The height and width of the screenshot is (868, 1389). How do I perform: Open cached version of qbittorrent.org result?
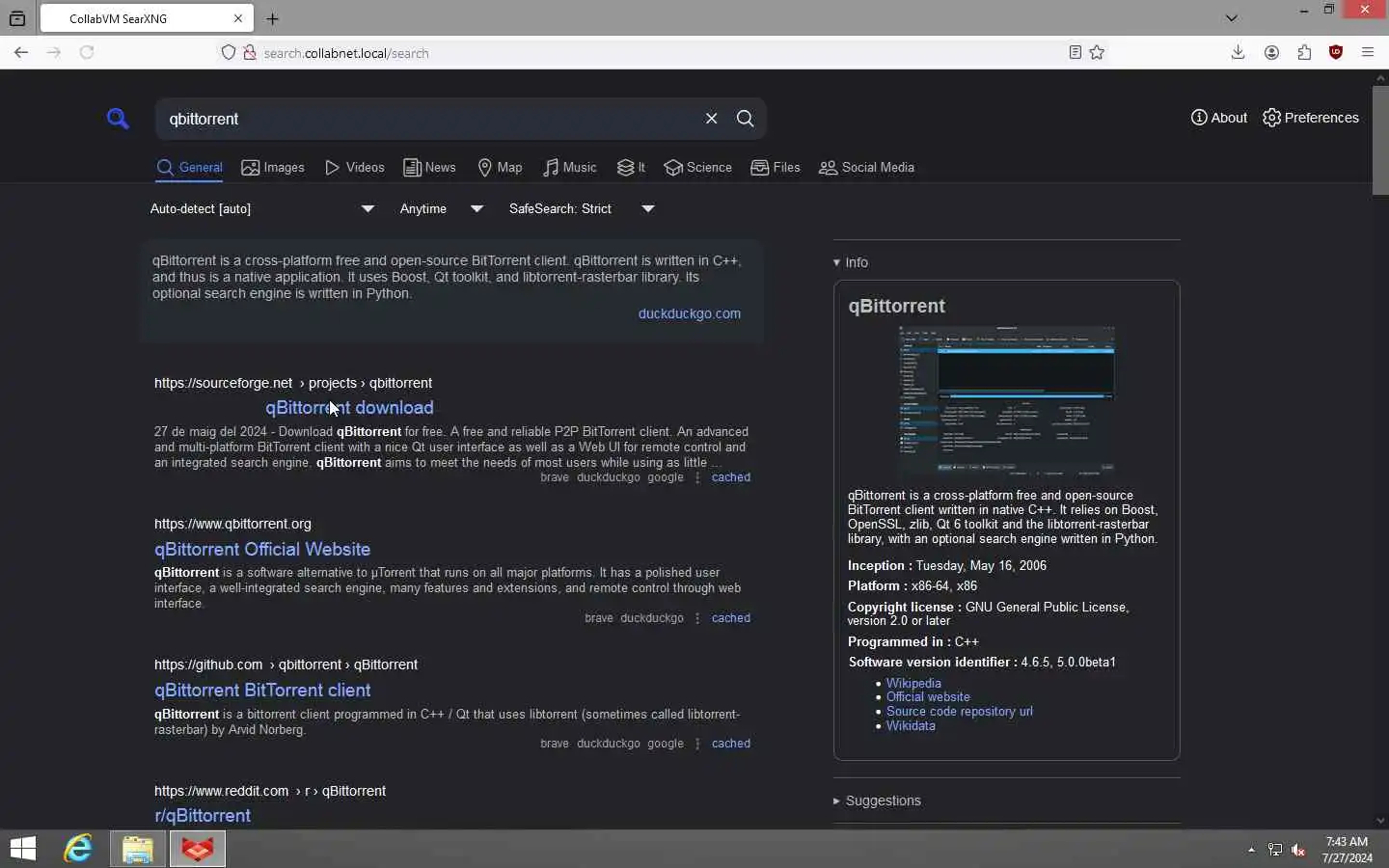731,618
